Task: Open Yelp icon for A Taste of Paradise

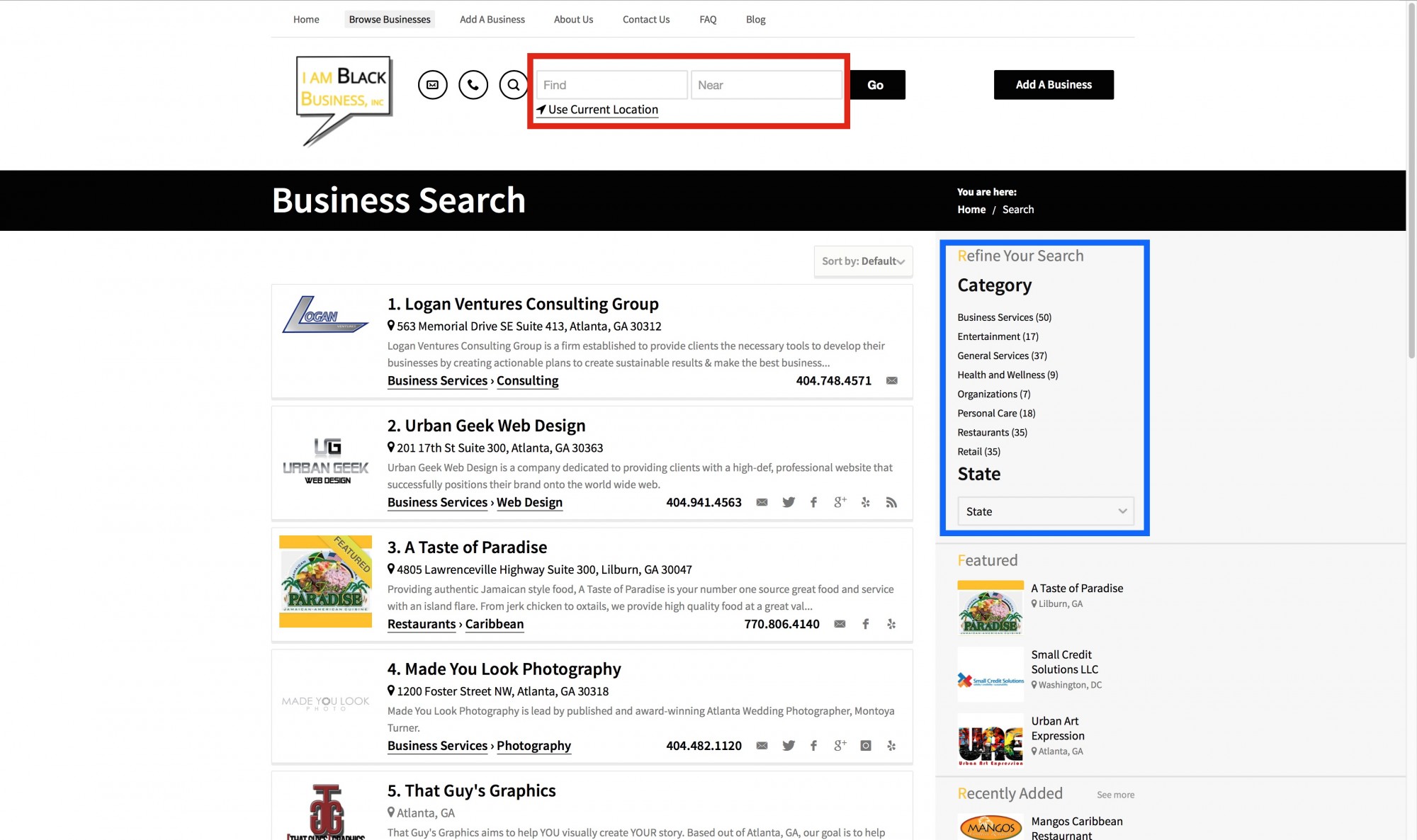Action: click(x=891, y=625)
